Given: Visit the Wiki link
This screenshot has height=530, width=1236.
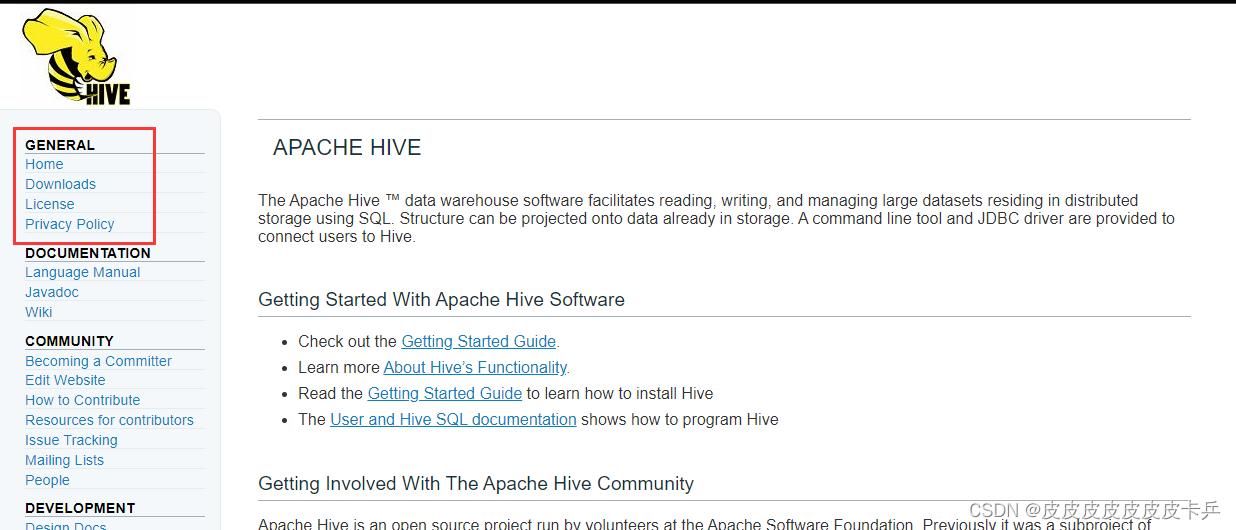Looking at the screenshot, I should click(38, 312).
